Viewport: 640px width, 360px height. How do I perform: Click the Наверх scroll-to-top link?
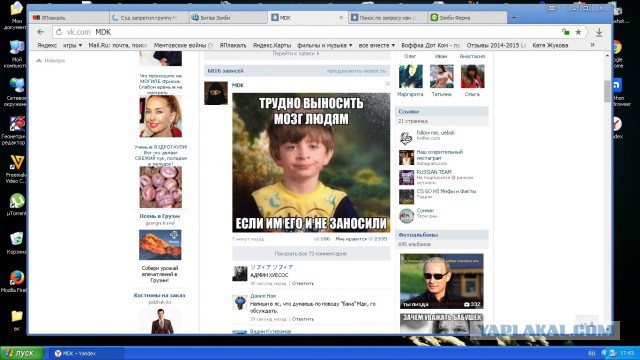50,60
